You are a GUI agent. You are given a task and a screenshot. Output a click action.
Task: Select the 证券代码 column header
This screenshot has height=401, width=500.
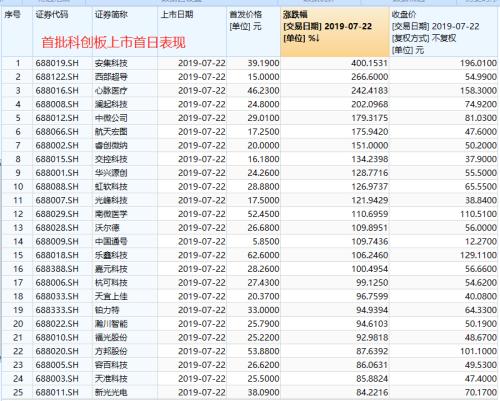(63, 32)
